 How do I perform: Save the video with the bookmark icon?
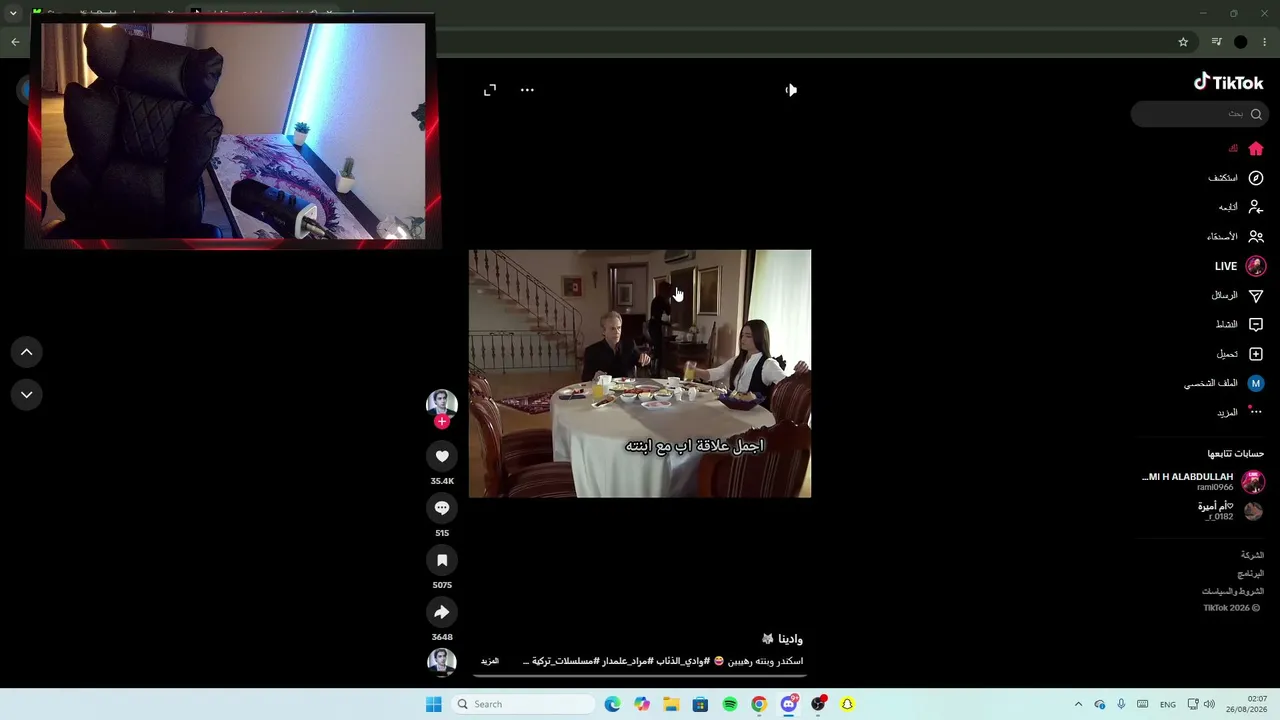pos(442,560)
